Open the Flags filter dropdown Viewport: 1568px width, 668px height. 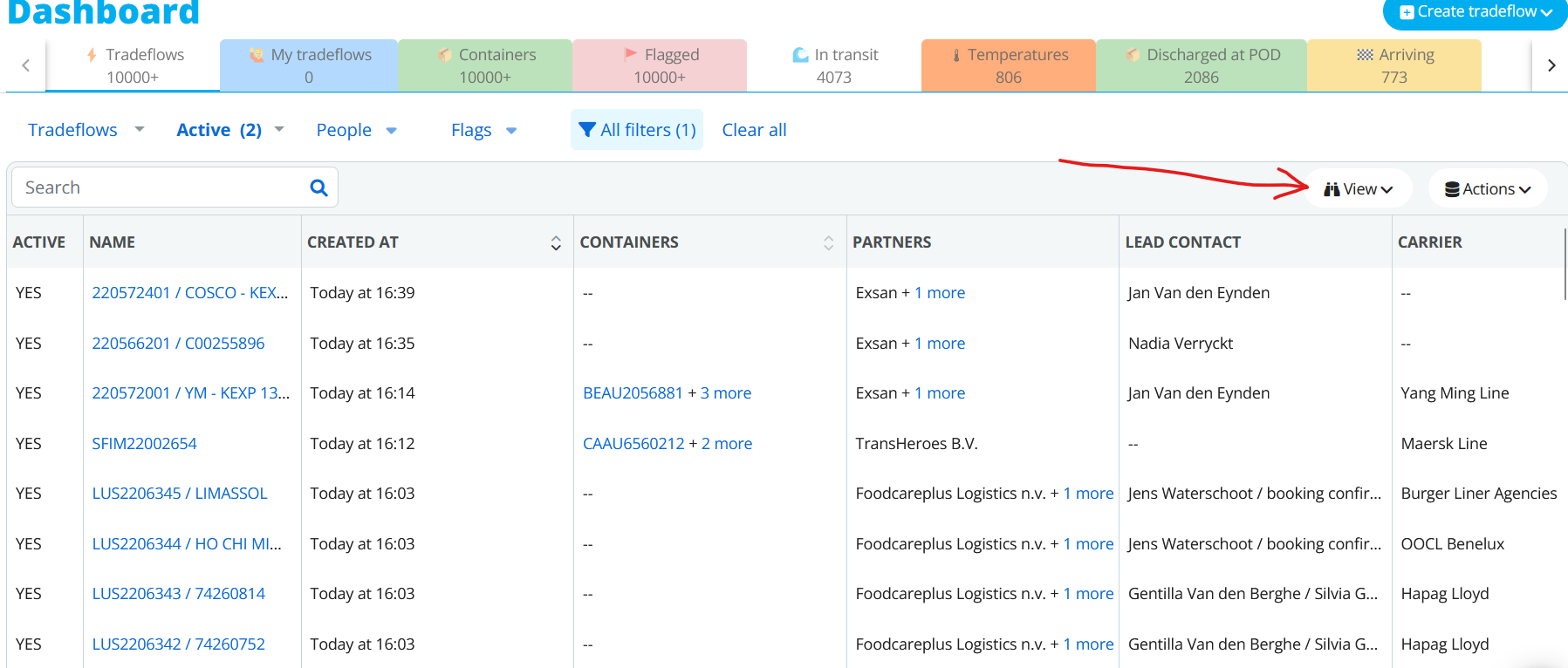coord(483,130)
